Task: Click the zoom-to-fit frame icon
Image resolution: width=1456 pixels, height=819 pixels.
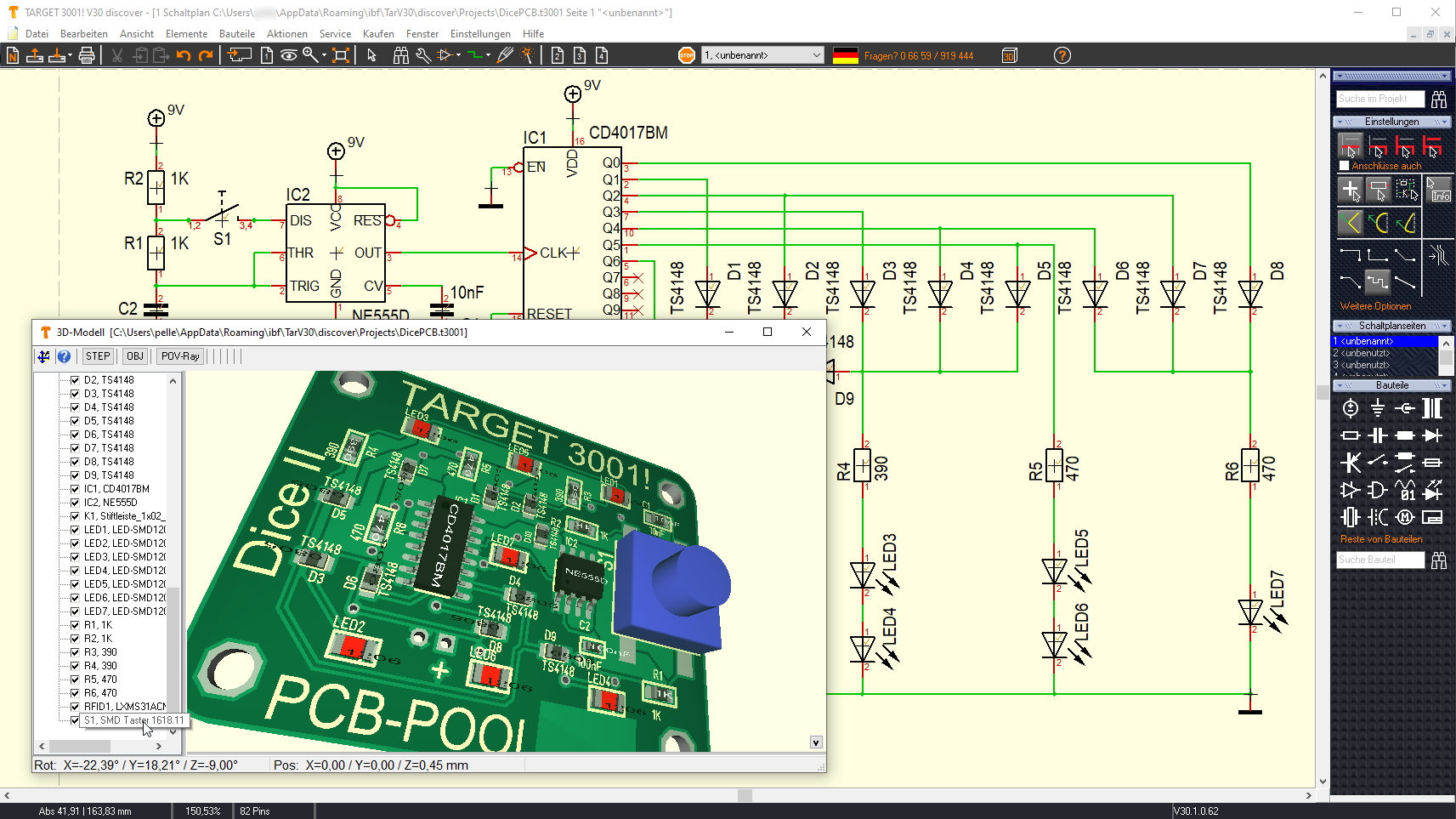Action: [x=341, y=56]
